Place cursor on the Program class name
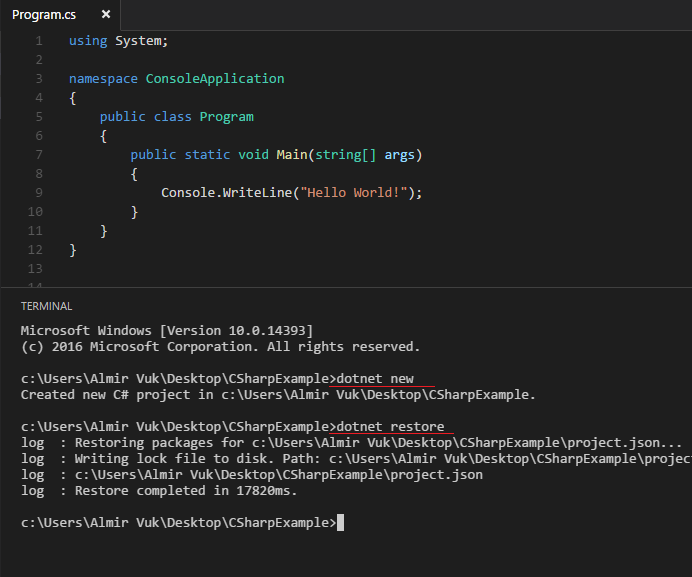 click(226, 117)
